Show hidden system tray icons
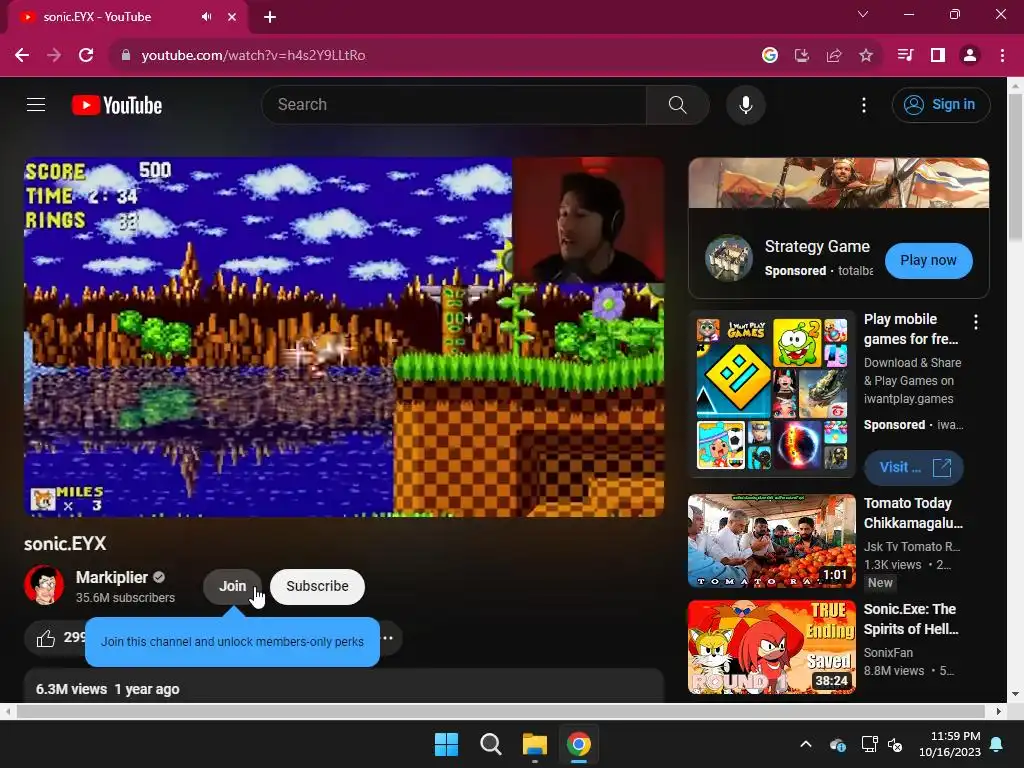 point(806,744)
